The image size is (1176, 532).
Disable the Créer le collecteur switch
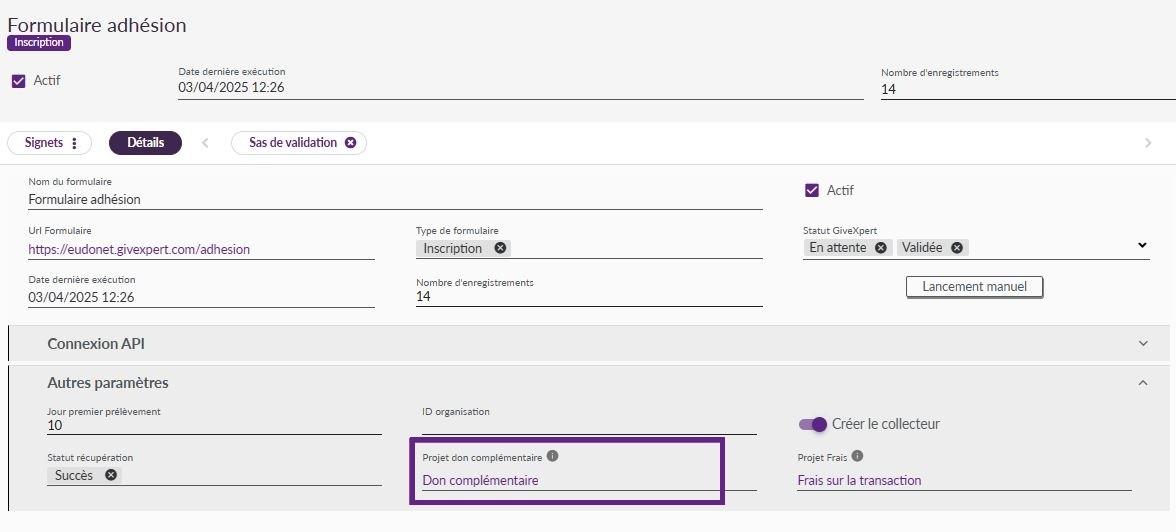pyautogui.click(x=812, y=424)
